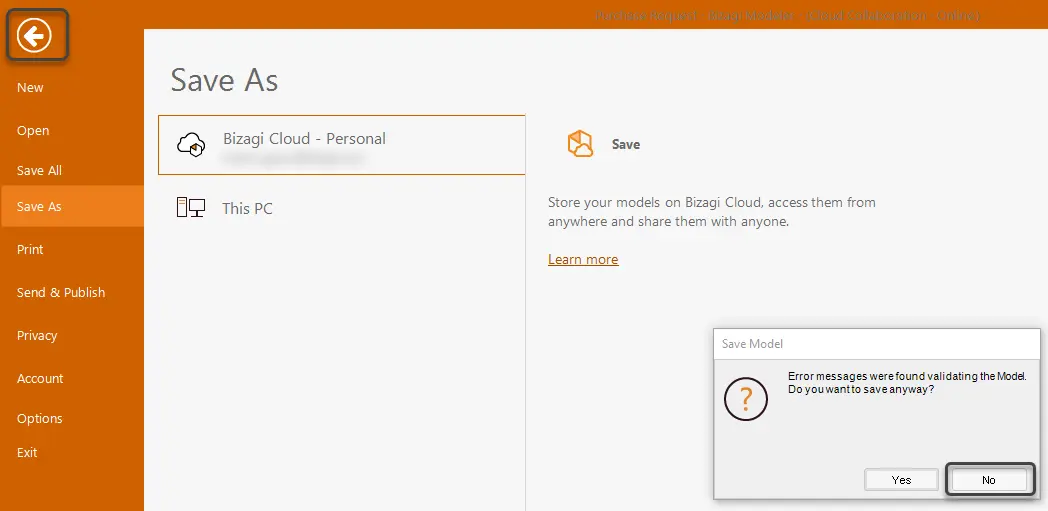Click the 'Save Model' dialog title
Viewport: 1048px width, 511px height.
coord(752,344)
